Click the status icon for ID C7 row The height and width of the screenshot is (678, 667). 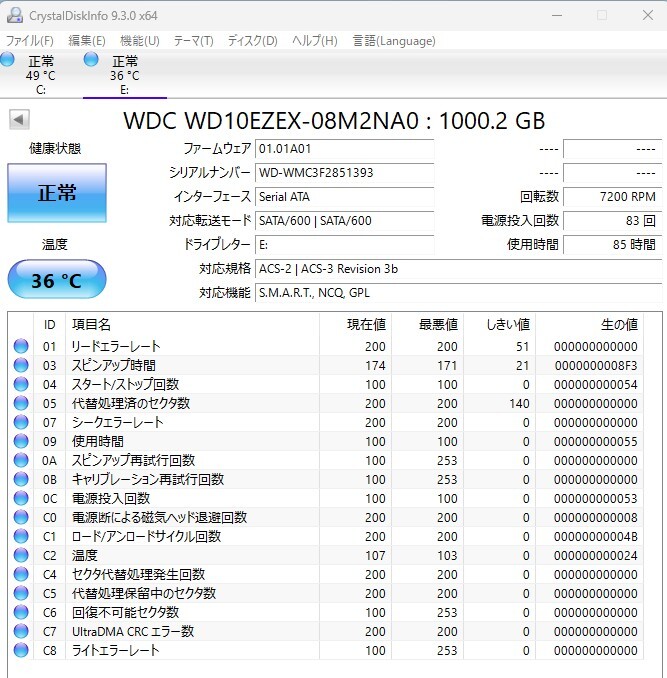(x=21, y=632)
